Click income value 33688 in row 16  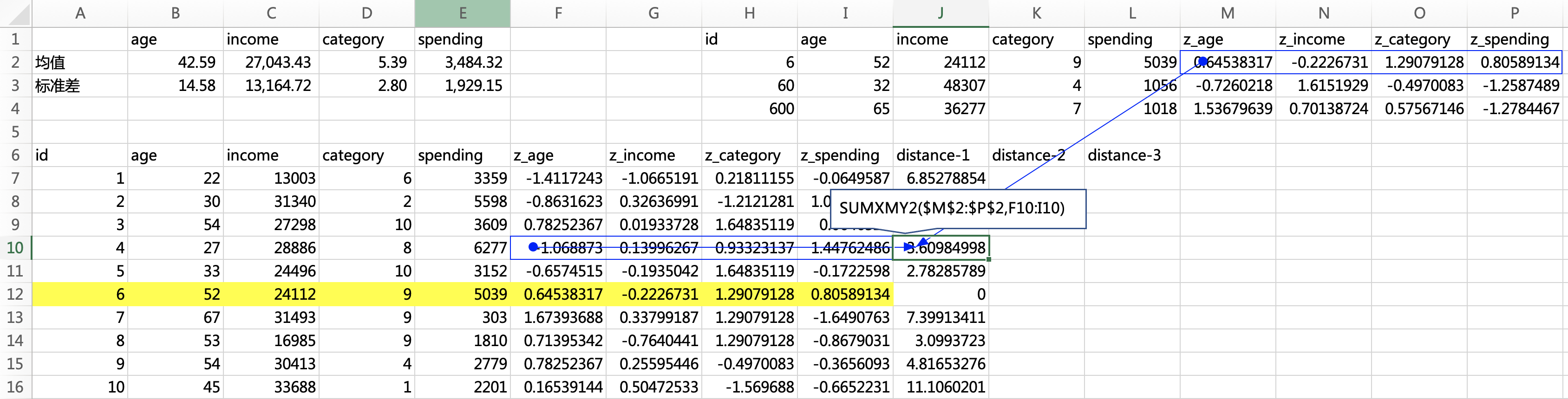(x=271, y=387)
